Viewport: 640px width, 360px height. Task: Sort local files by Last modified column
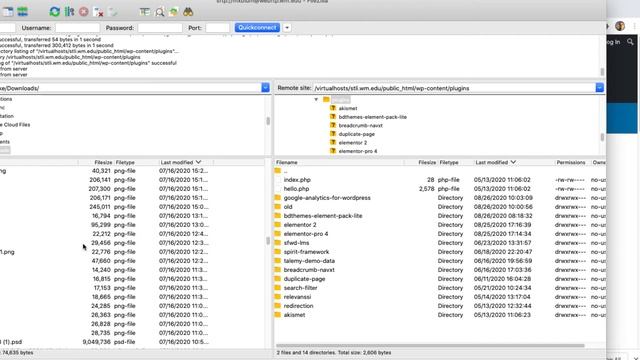click(x=186, y=162)
